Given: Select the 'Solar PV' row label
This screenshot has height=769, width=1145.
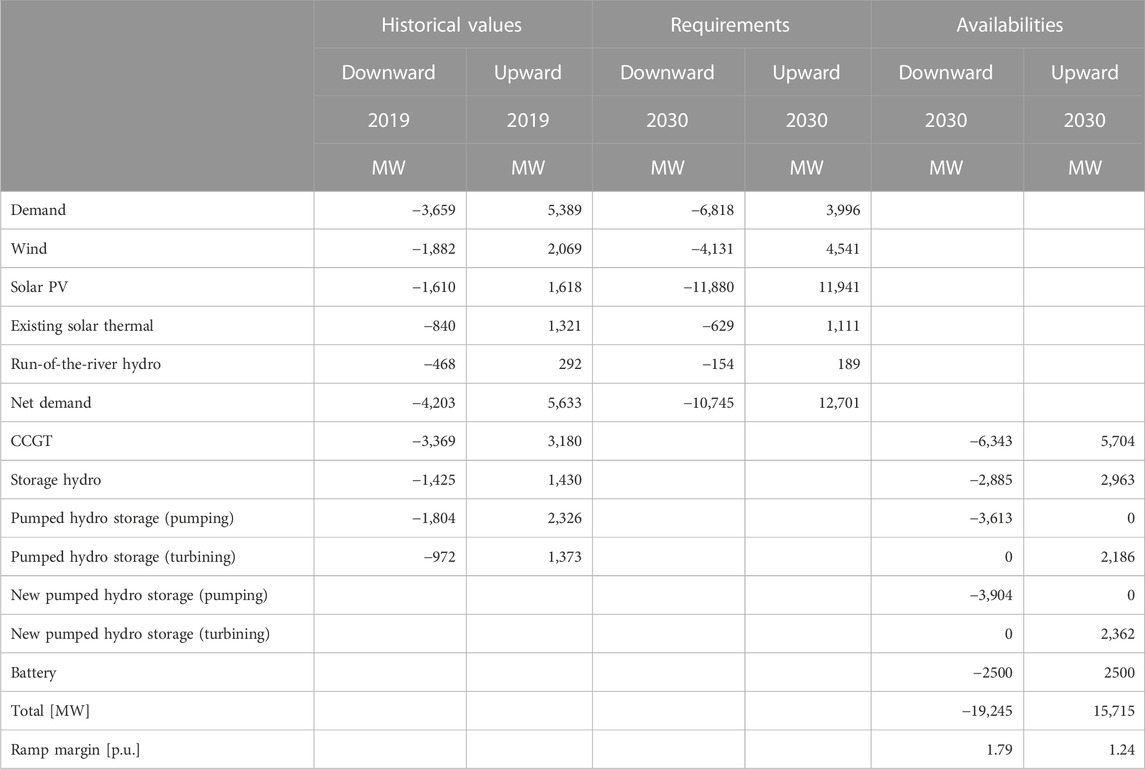Looking at the screenshot, I should [x=39, y=288].
